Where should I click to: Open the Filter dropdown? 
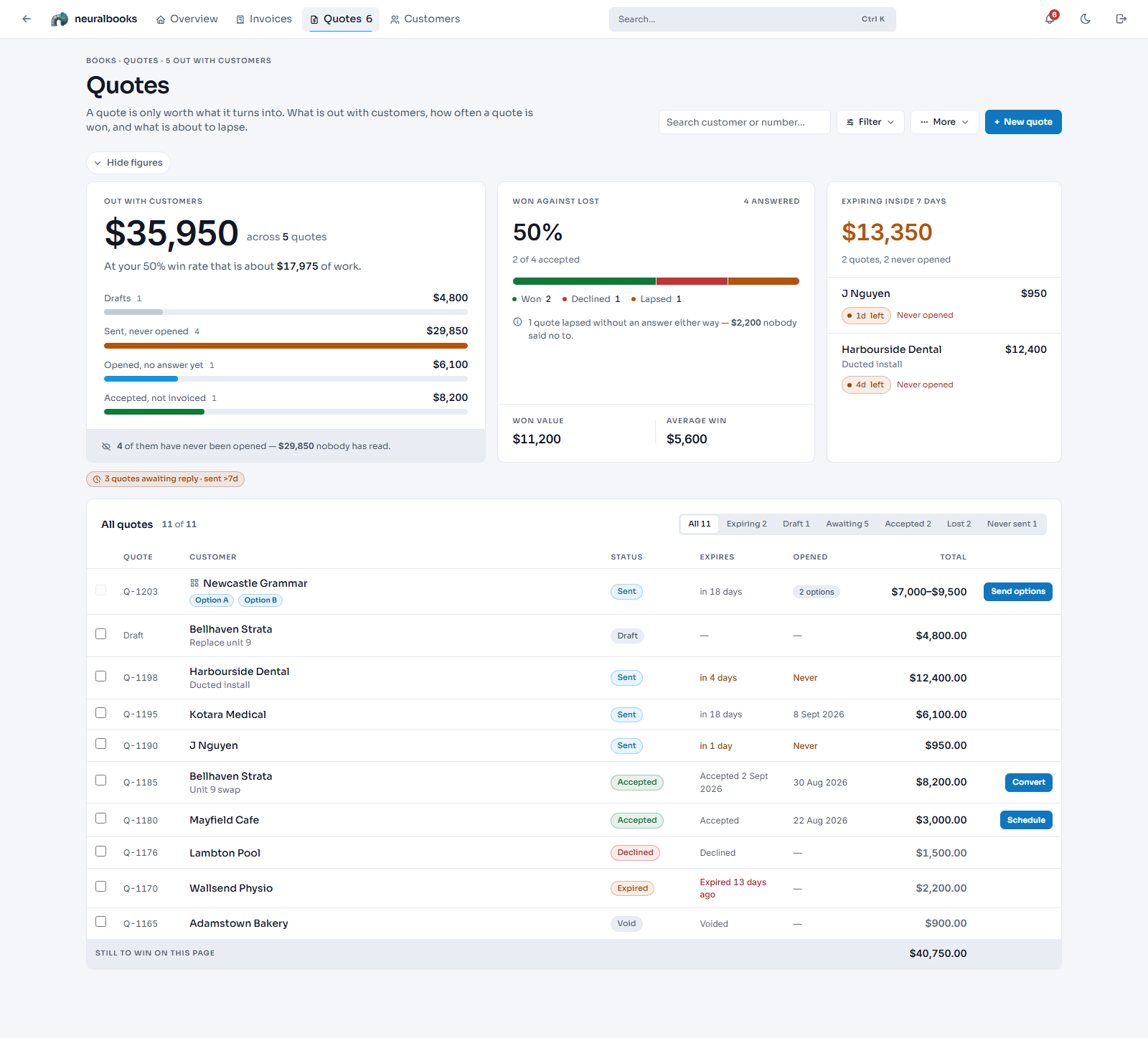click(870, 122)
